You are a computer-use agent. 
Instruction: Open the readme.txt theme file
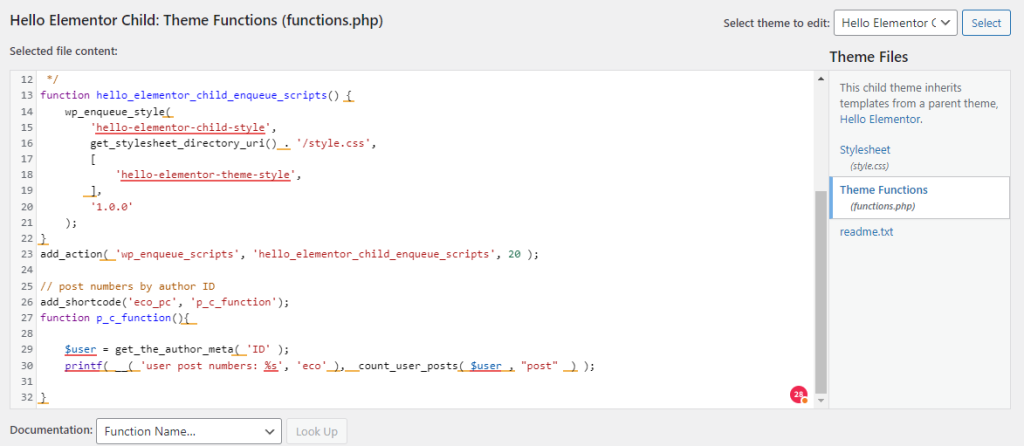point(866,231)
